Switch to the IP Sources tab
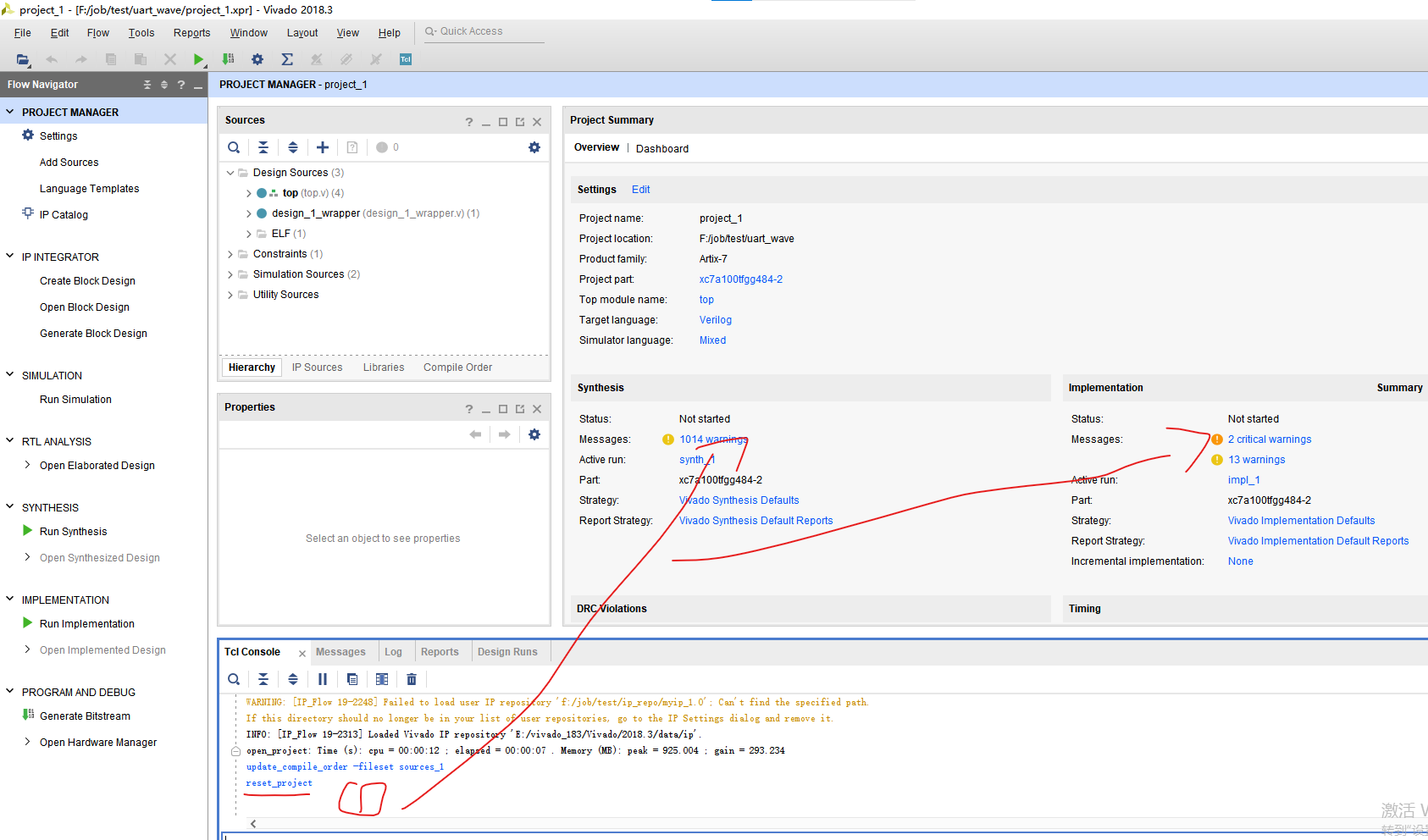This screenshot has height=840, width=1428. 318,367
